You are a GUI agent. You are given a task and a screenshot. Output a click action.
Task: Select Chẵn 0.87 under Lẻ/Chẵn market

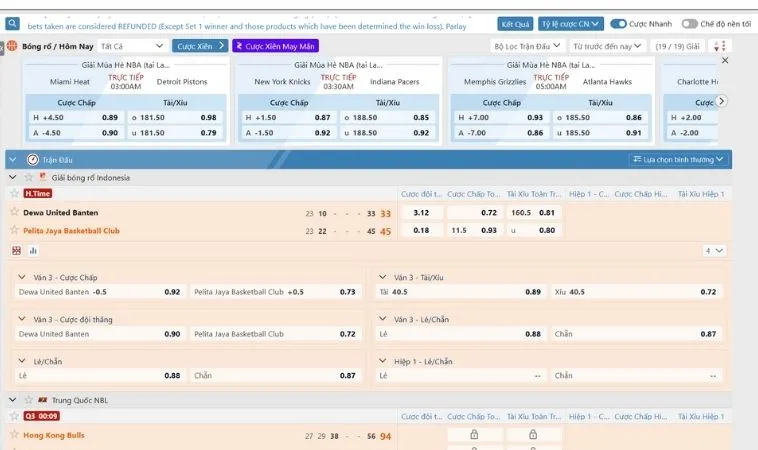(x=275, y=376)
